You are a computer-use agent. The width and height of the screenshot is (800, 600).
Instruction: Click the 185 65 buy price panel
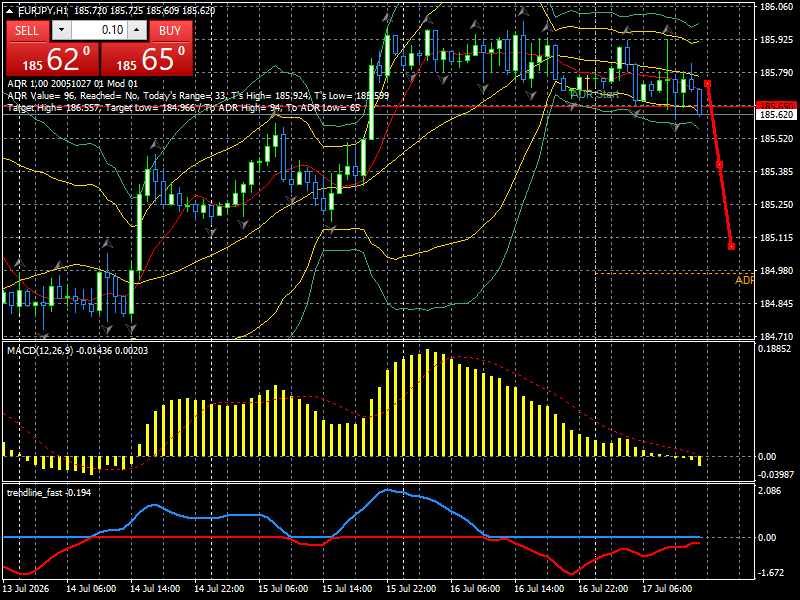[147, 59]
